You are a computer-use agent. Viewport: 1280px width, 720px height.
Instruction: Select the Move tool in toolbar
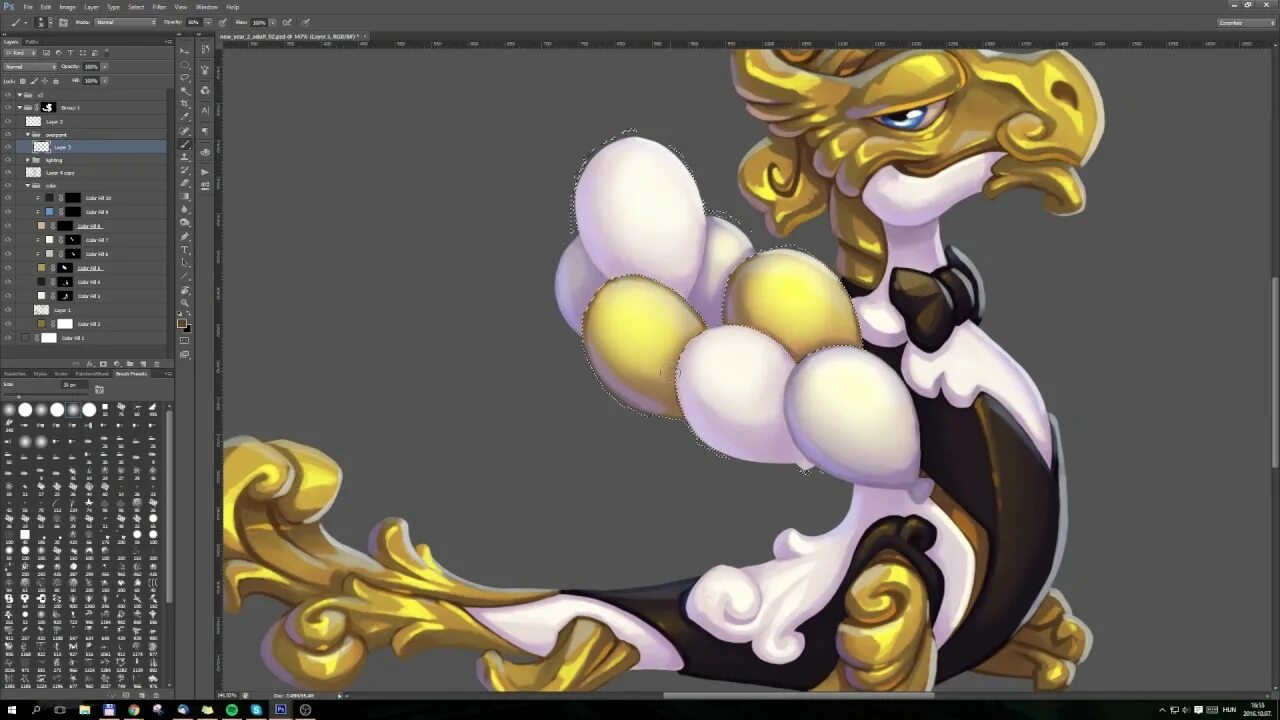click(185, 50)
